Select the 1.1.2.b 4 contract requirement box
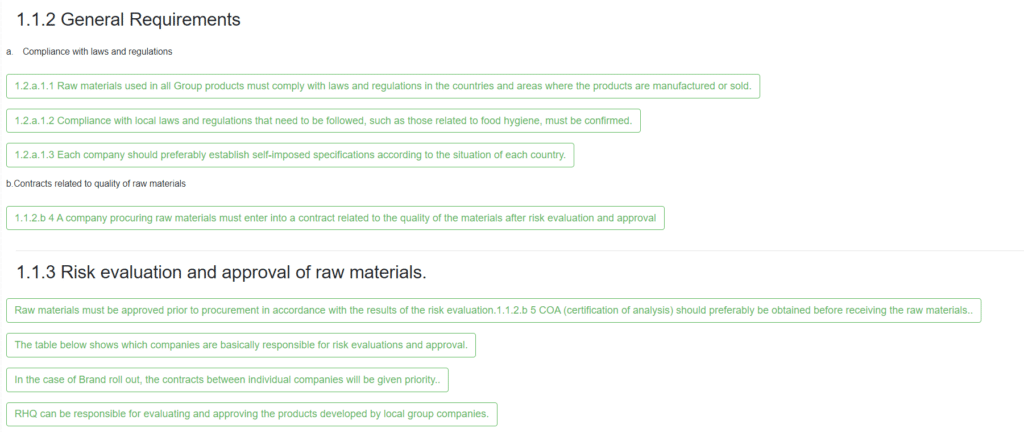 335,218
